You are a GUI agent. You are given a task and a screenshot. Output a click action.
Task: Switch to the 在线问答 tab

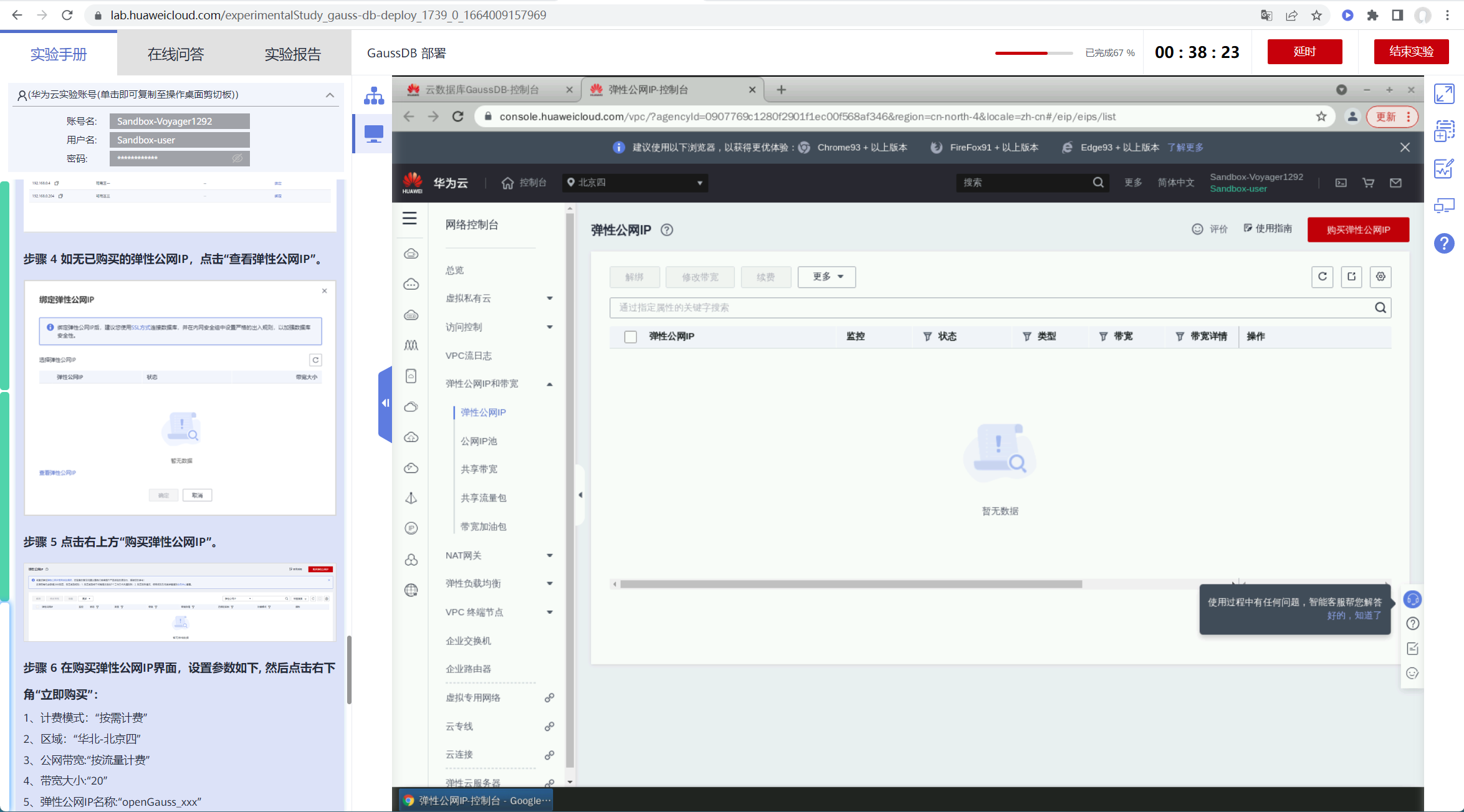point(176,54)
